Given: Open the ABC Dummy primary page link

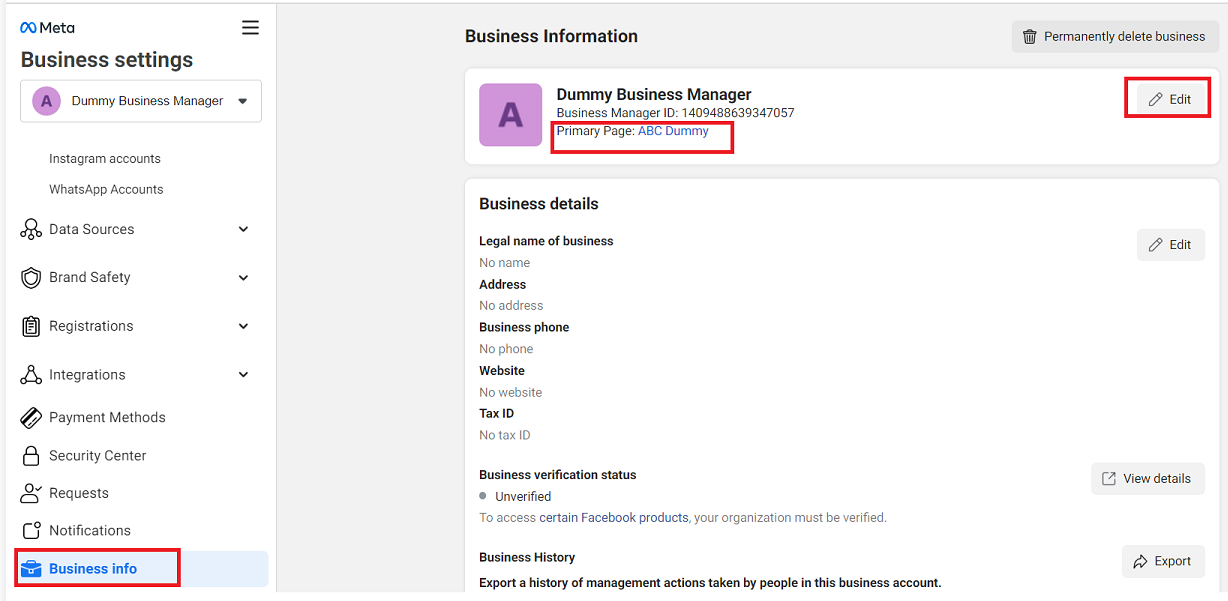Looking at the screenshot, I should pos(673,131).
